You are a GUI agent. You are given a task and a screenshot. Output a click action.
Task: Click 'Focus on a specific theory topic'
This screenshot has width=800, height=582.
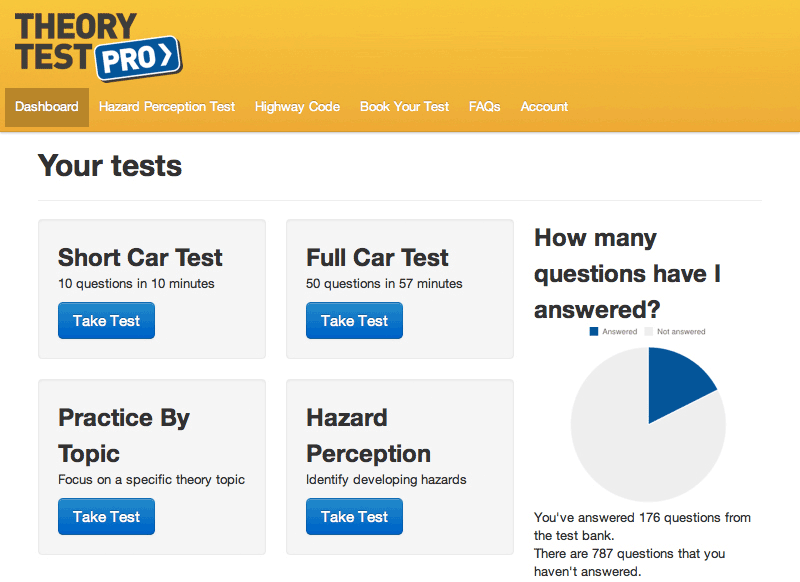[152, 479]
